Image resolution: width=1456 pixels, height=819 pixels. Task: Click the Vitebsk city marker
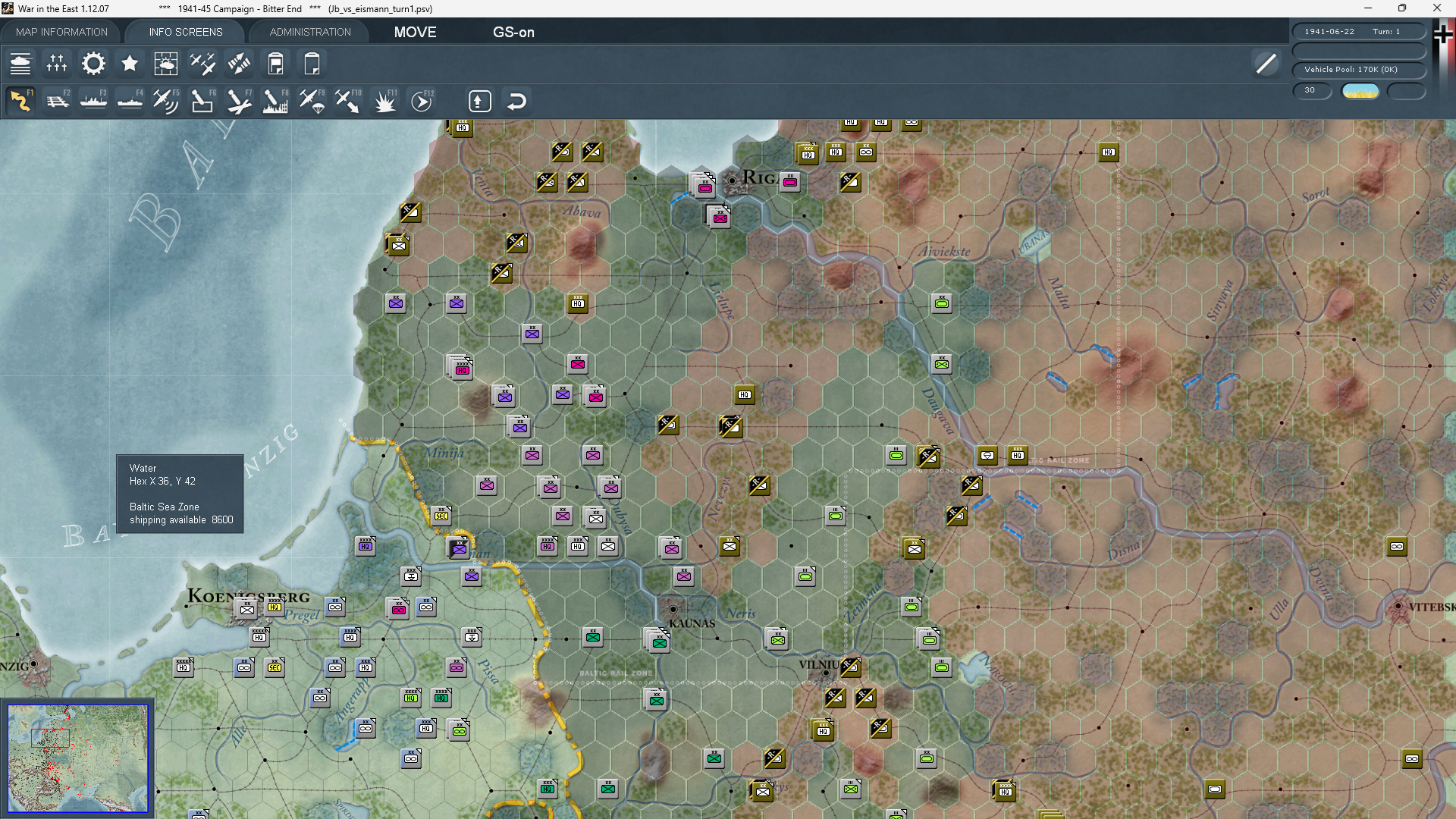coord(1398,607)
